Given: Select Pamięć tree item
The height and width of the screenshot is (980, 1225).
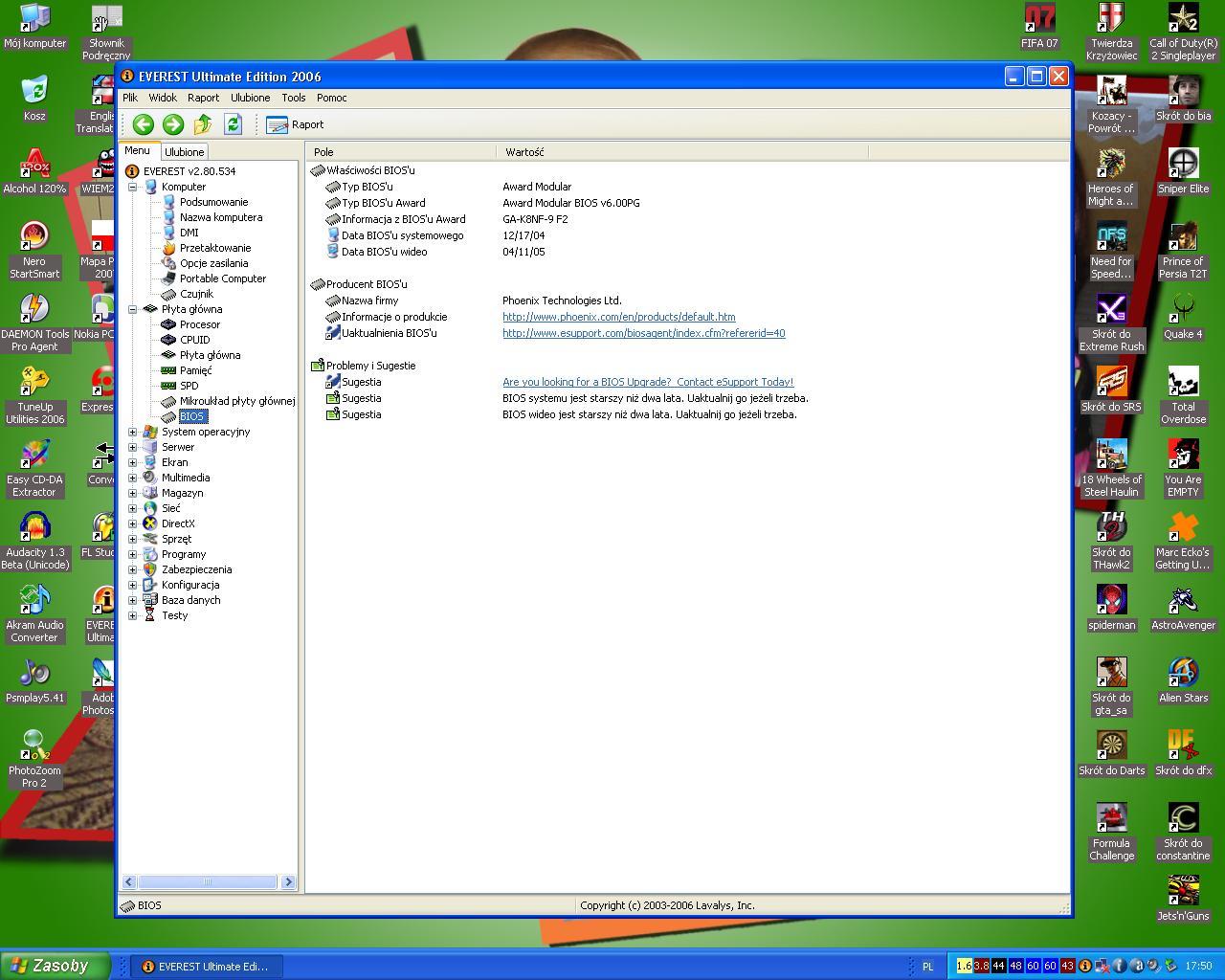Looking at the screenshot, I should (195, 370).
